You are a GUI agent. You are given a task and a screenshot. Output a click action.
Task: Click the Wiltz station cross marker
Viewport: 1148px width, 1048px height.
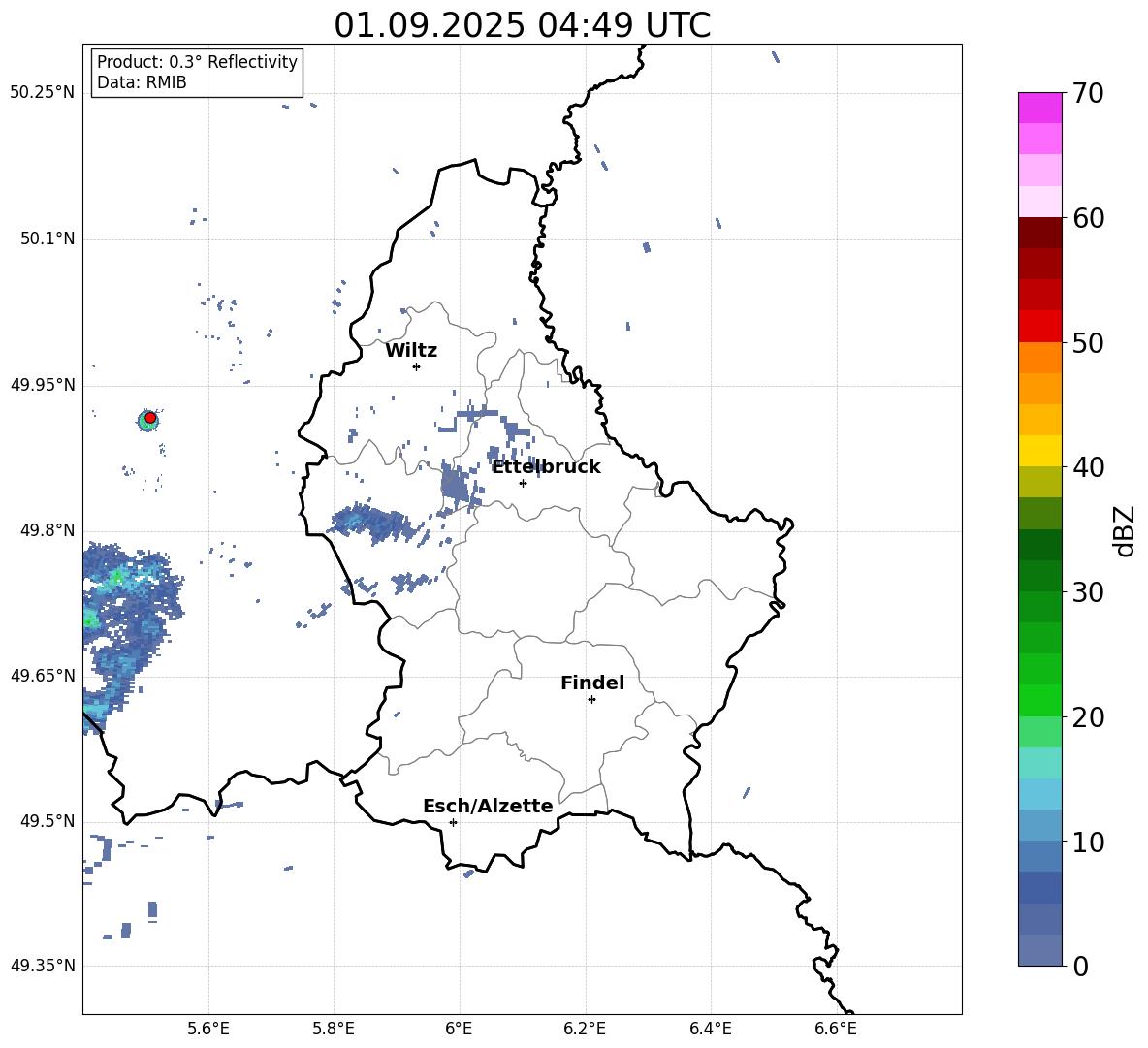pyautogui.click(x=416, y=366)
